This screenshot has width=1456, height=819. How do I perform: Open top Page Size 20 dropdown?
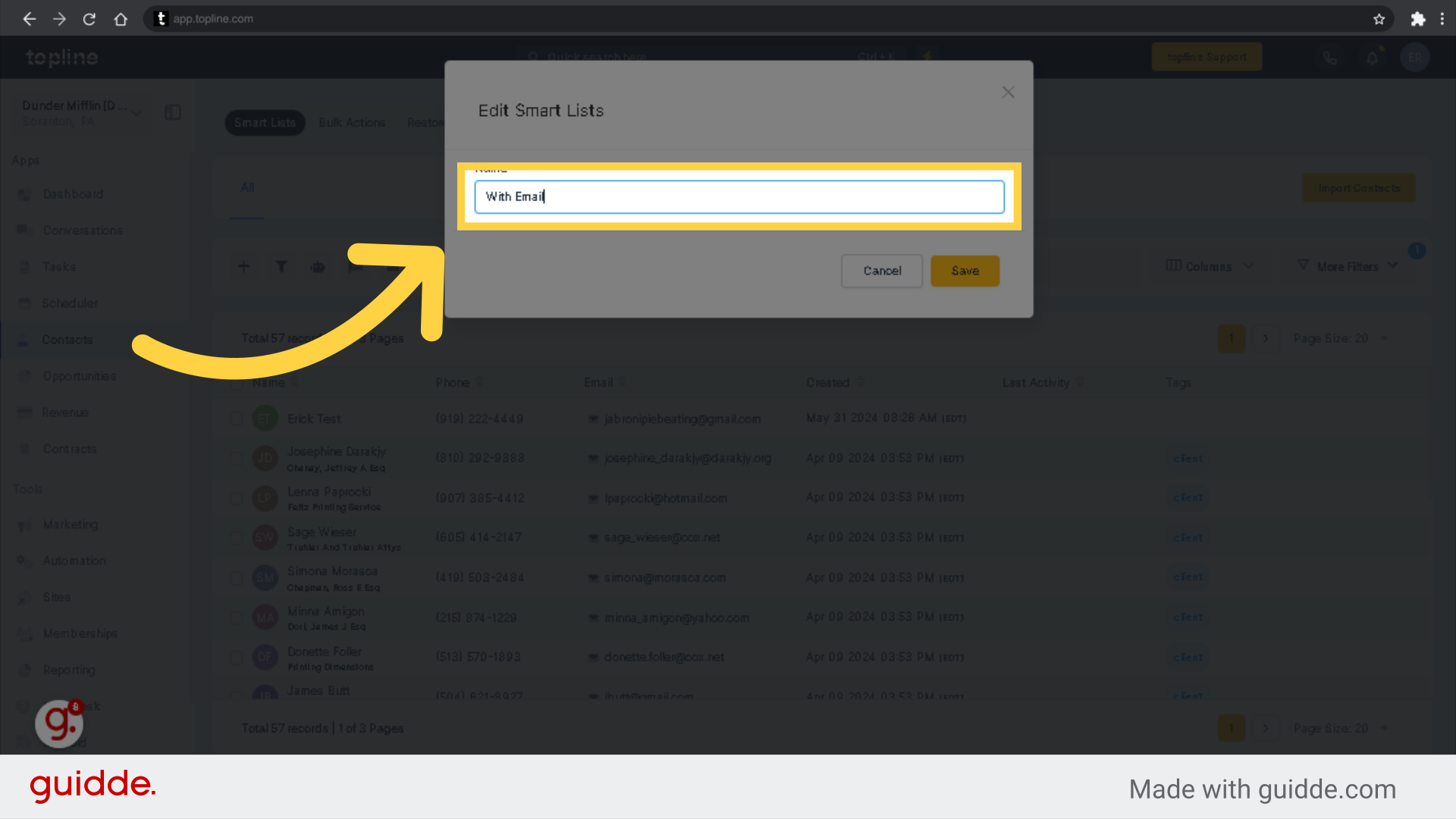[1340, 338]
